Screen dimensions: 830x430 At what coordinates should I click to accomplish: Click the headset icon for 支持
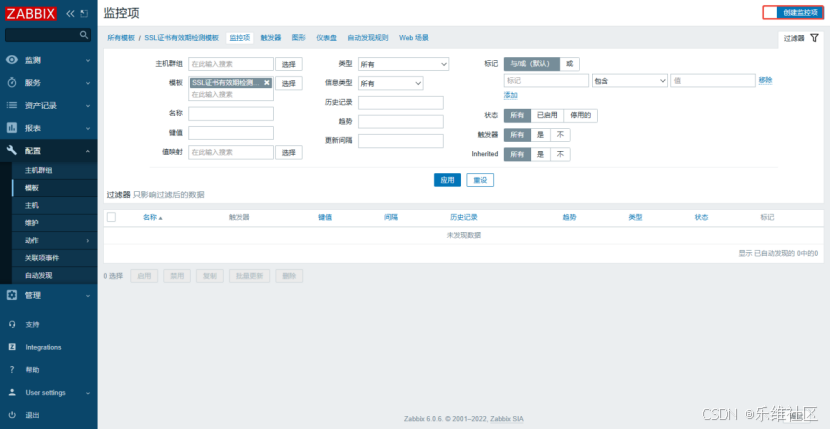(x=12, y=325)
